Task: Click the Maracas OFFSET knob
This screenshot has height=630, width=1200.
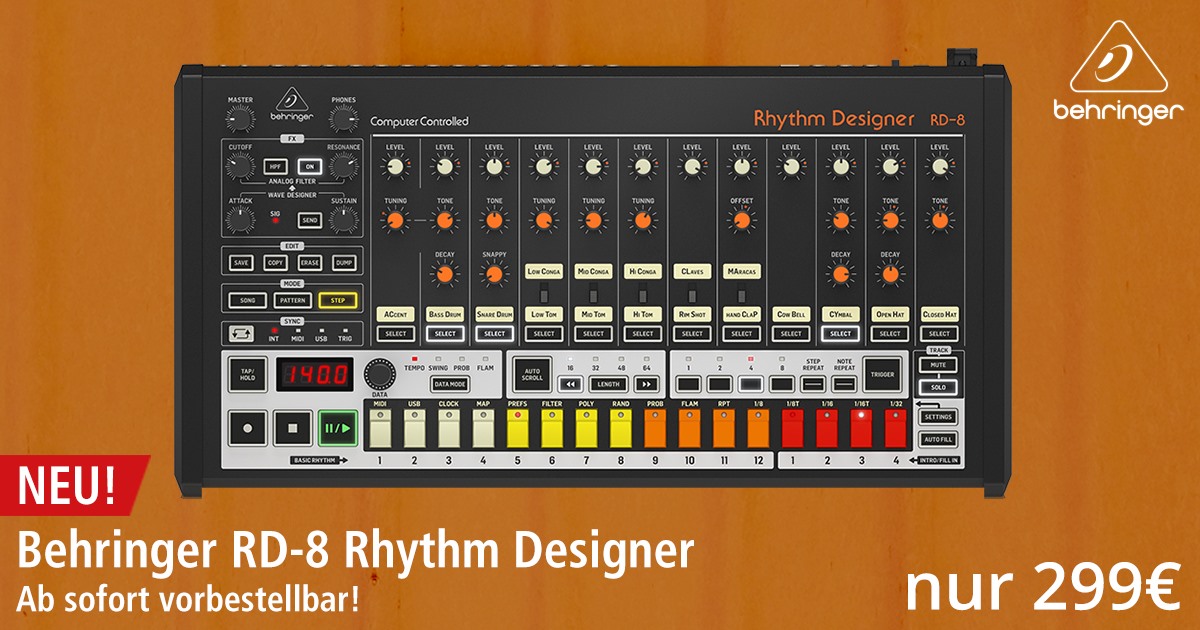Action: (x=741, y=220)
